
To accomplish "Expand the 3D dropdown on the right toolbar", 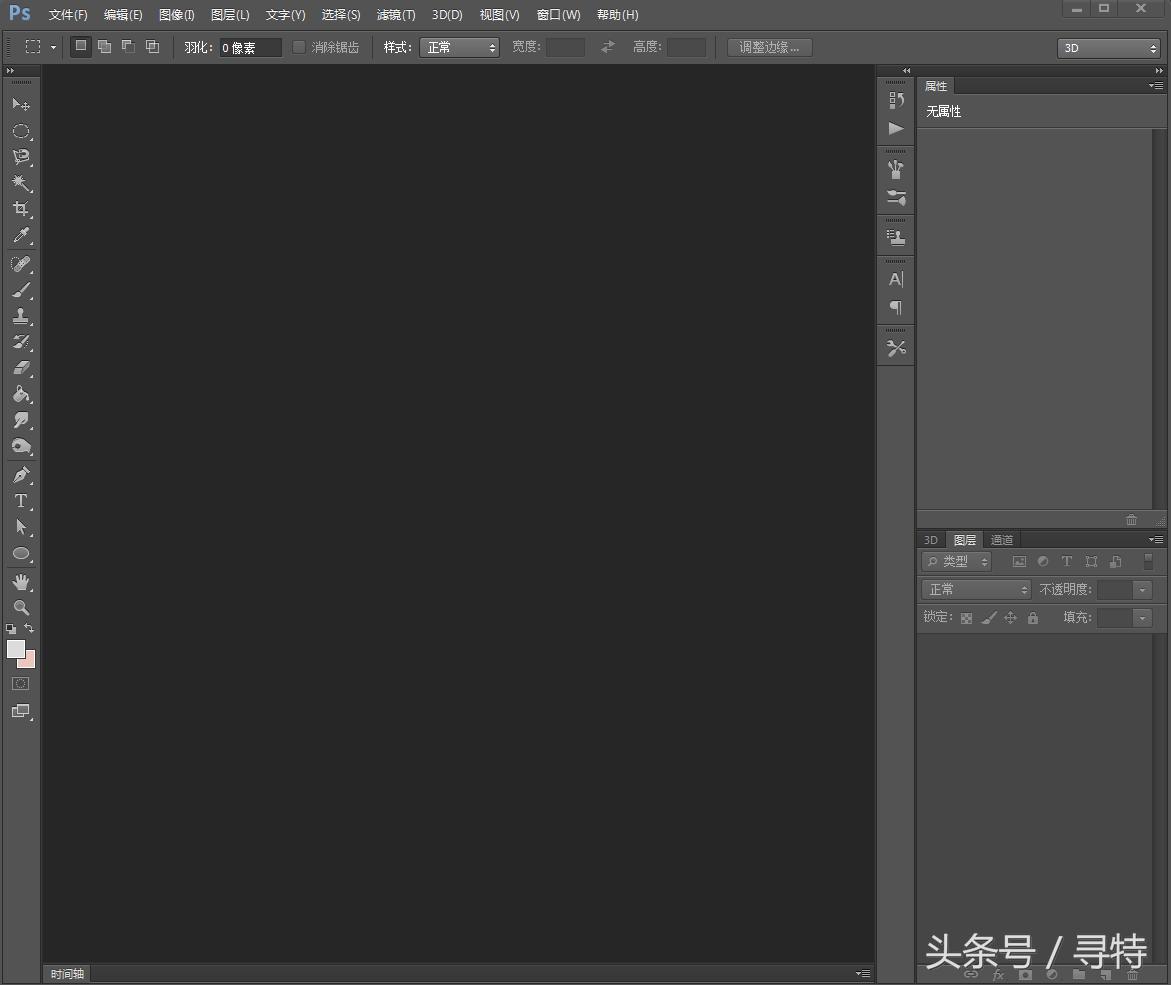I will click(x=1108, y=46).
